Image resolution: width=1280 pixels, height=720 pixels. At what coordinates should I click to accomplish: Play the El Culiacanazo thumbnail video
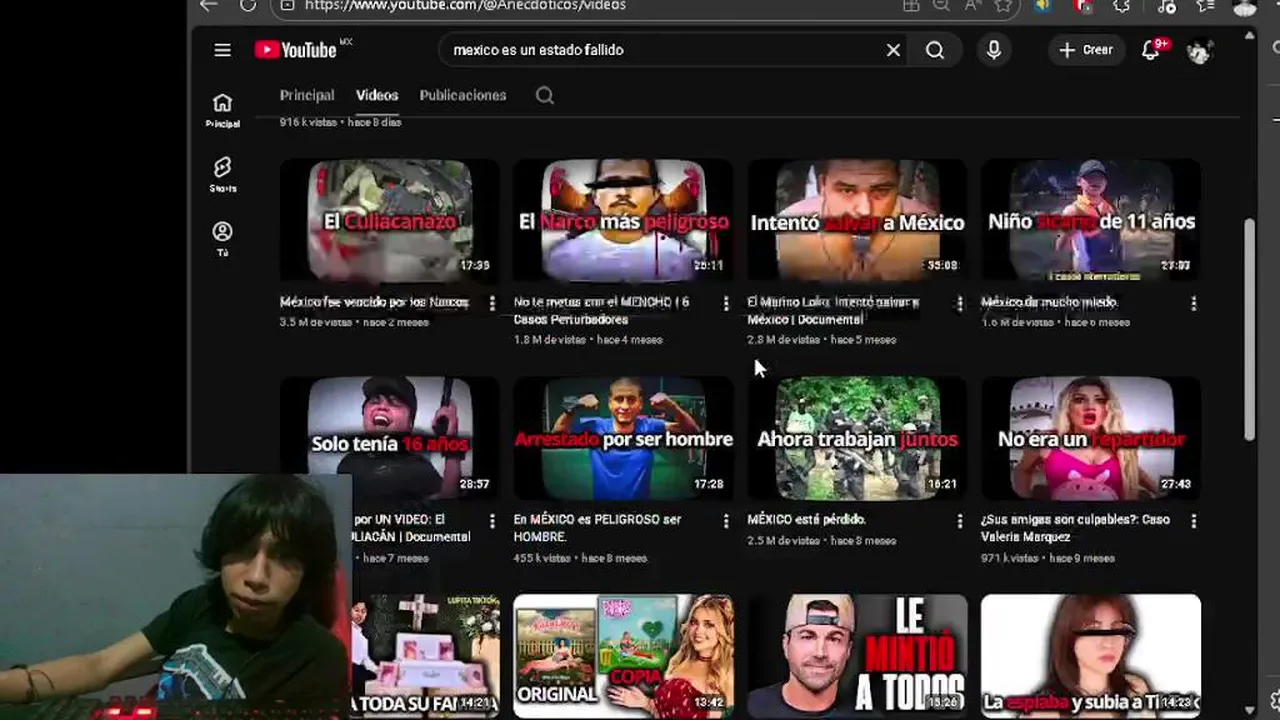tap(389, 220)
